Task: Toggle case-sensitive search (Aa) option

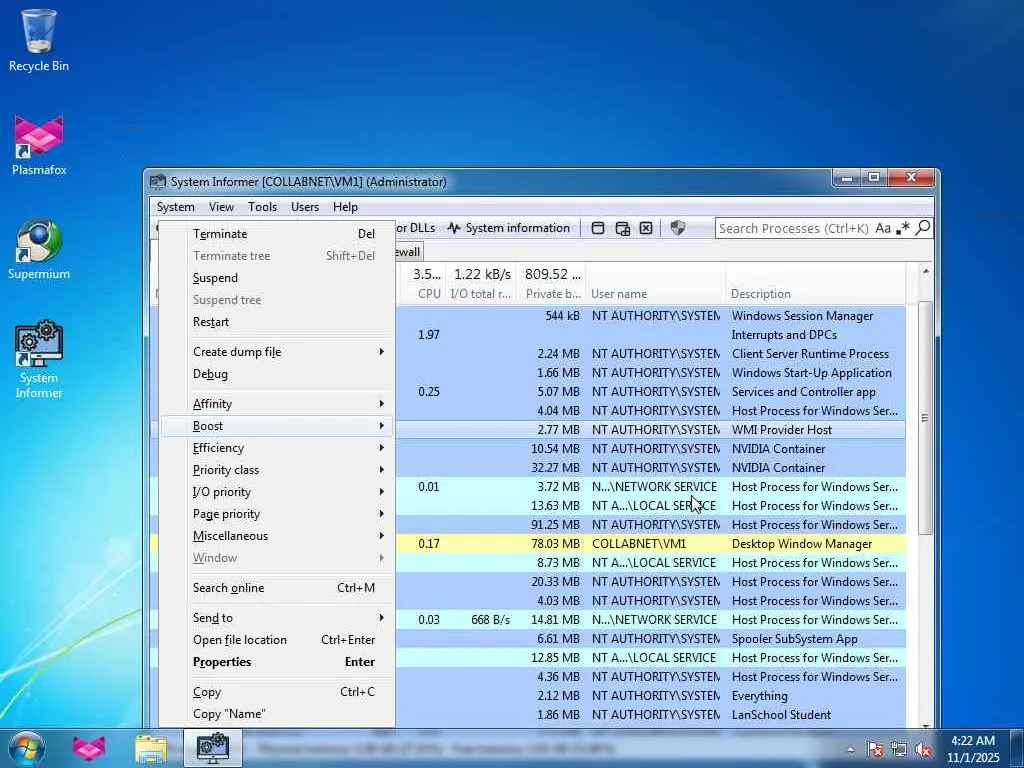Action: (x=883, y=228)
